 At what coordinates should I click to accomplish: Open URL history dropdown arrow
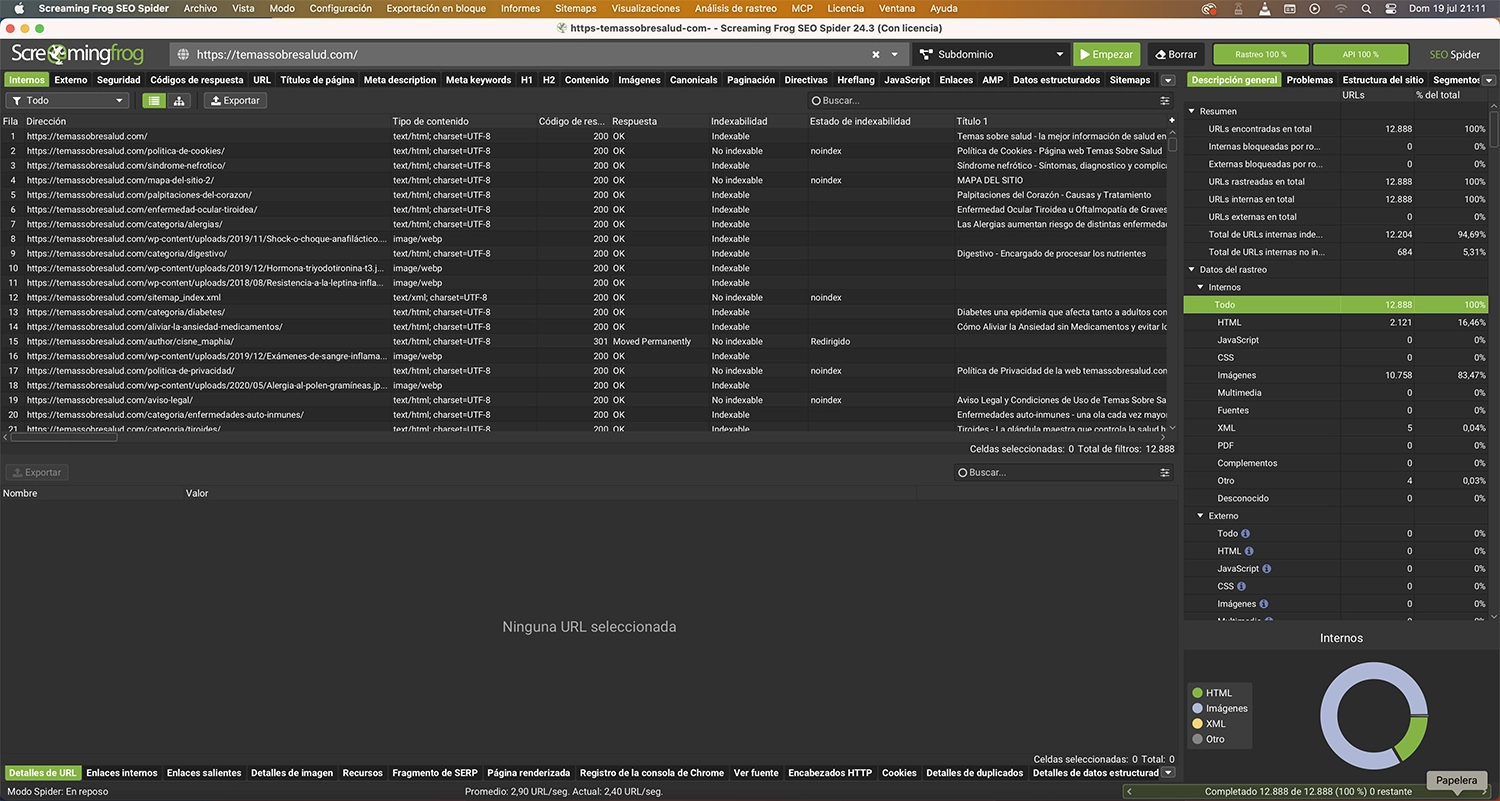point(894,55)
